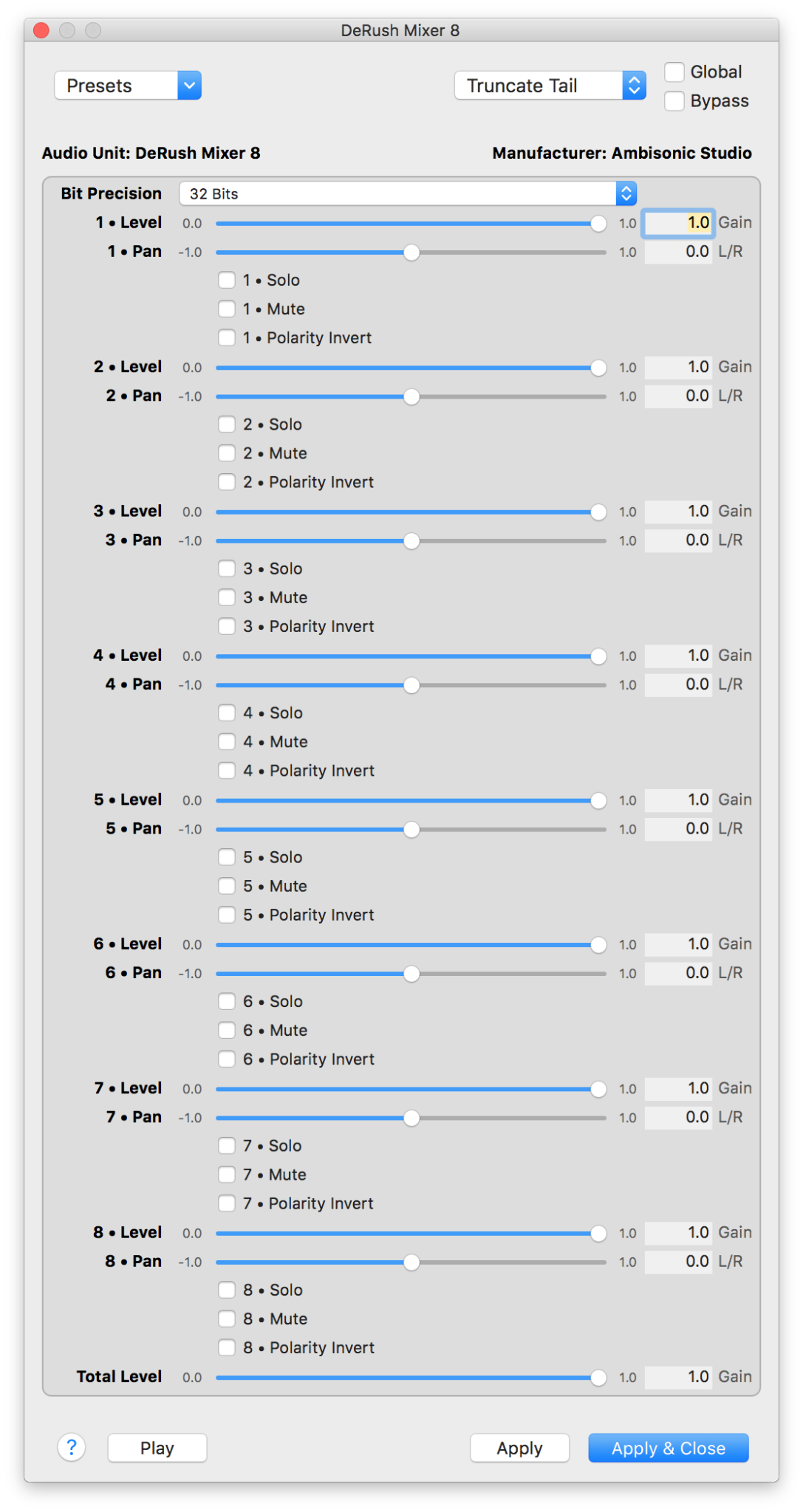803x1512 pixels.
Task: Click Apply & Close
Action: 668,1449
